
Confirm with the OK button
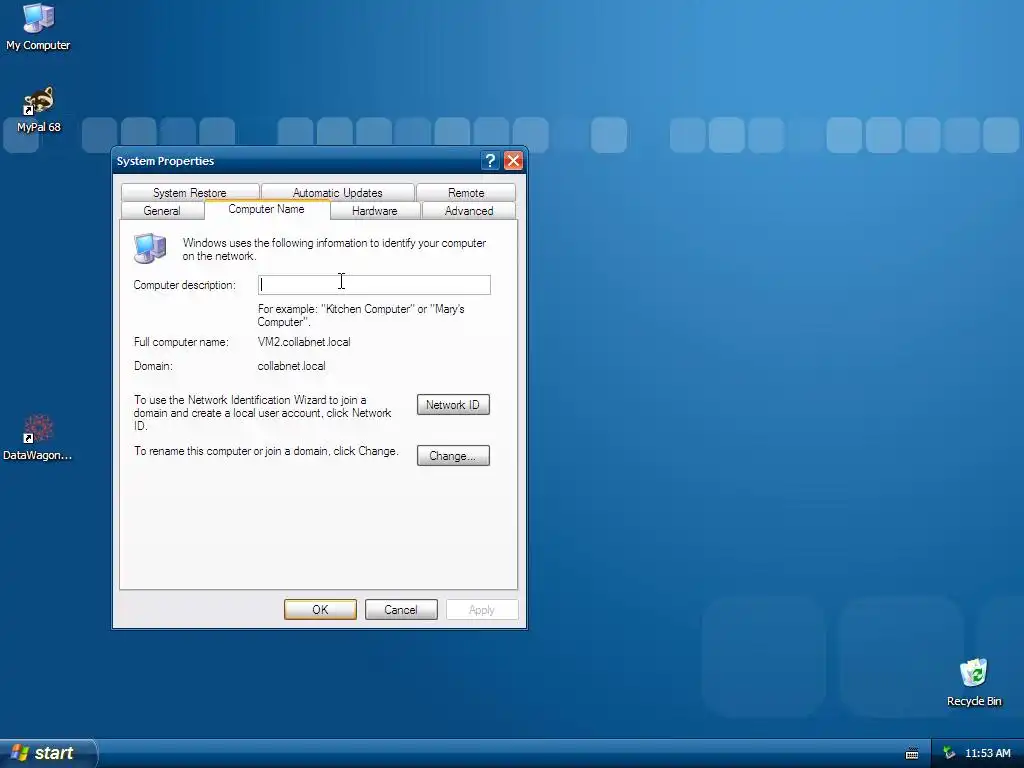[x=320, y=609]
